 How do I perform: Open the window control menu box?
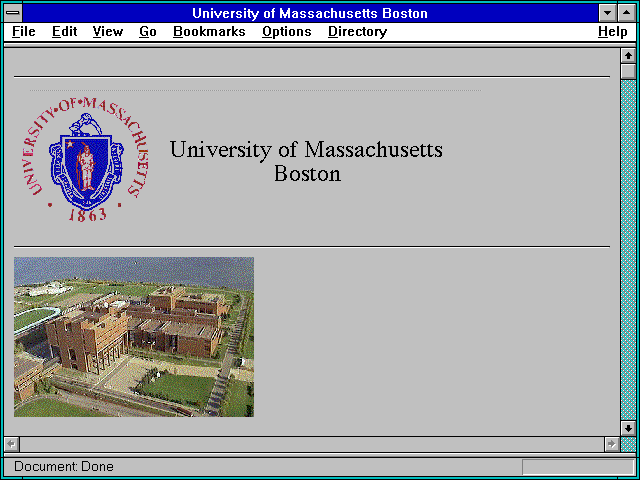click(x=13, y=13)
